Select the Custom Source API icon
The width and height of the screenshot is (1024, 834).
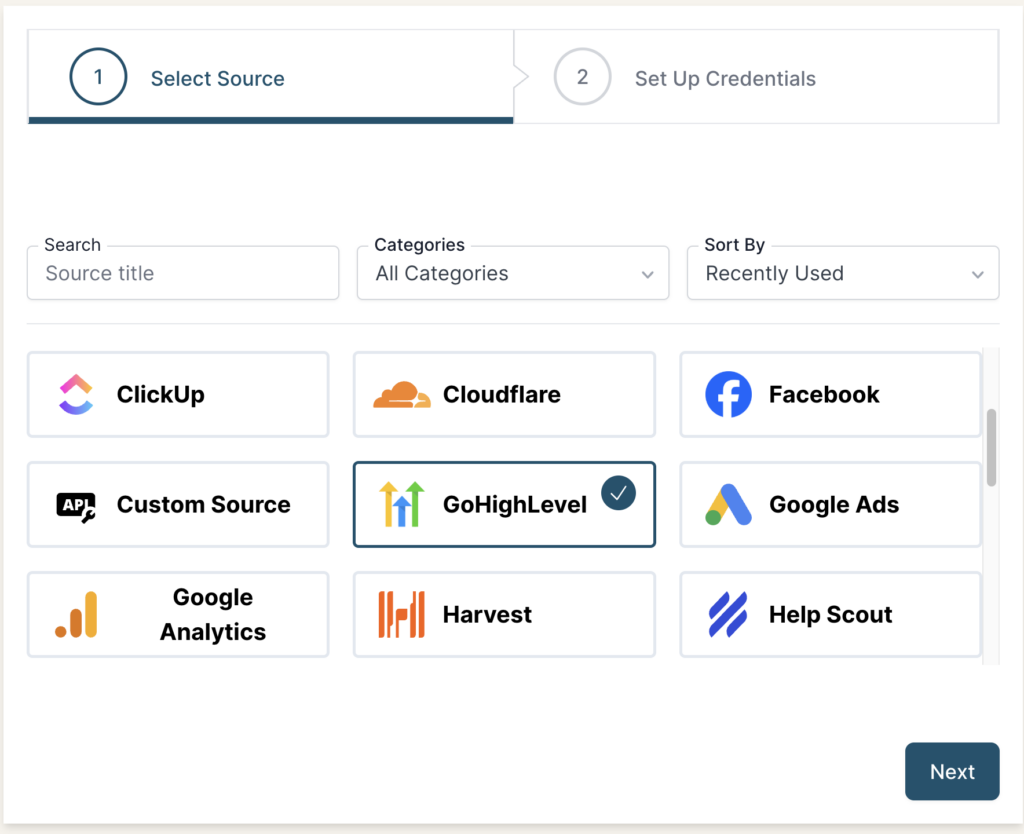[x=75, y=505]
